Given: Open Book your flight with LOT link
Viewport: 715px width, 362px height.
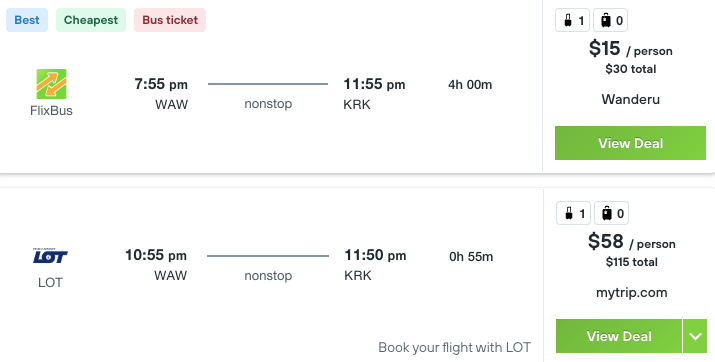Looking at the screenshot, I should tap(455, 347).
